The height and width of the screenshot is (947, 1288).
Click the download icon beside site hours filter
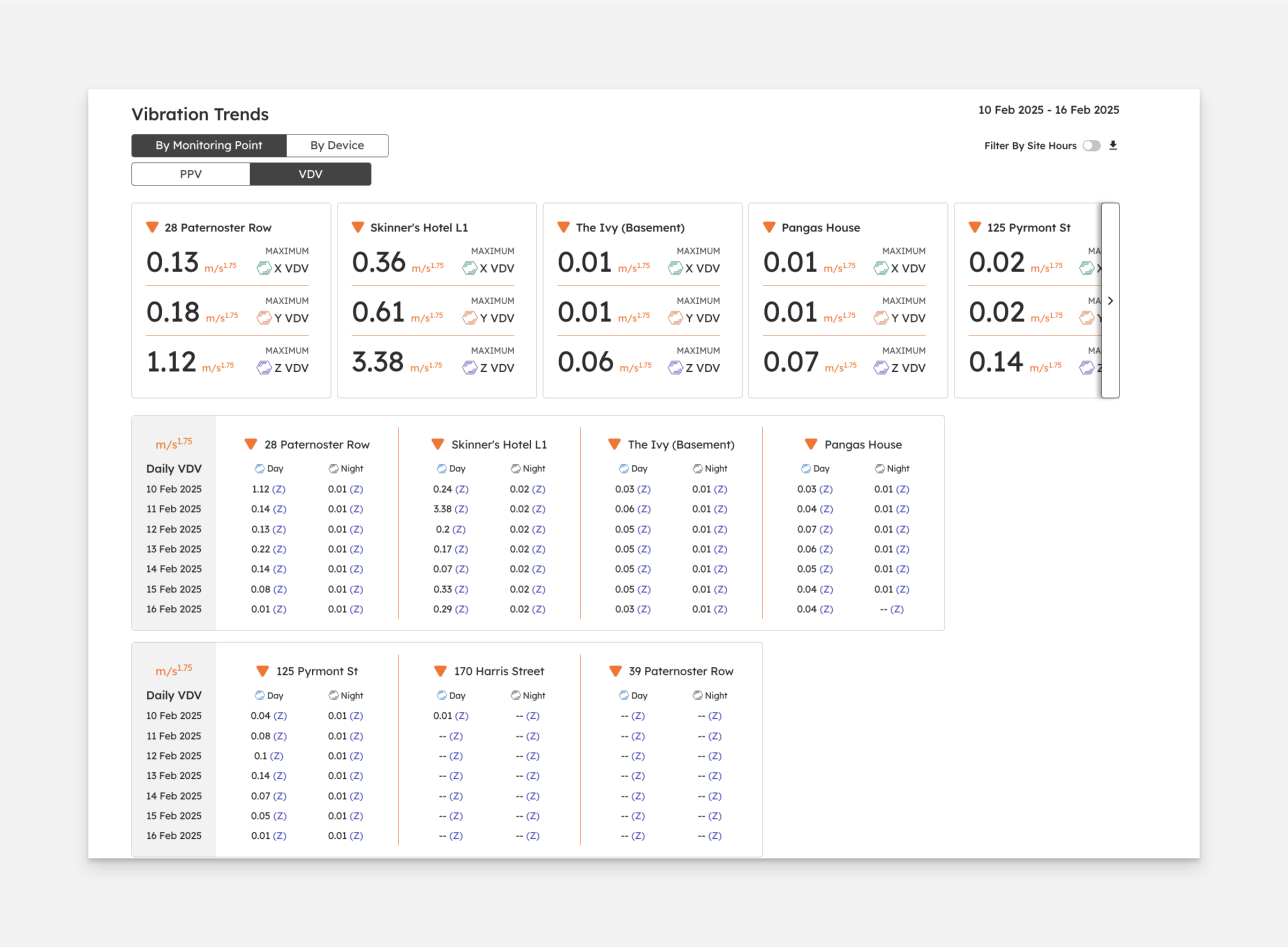1112,146
